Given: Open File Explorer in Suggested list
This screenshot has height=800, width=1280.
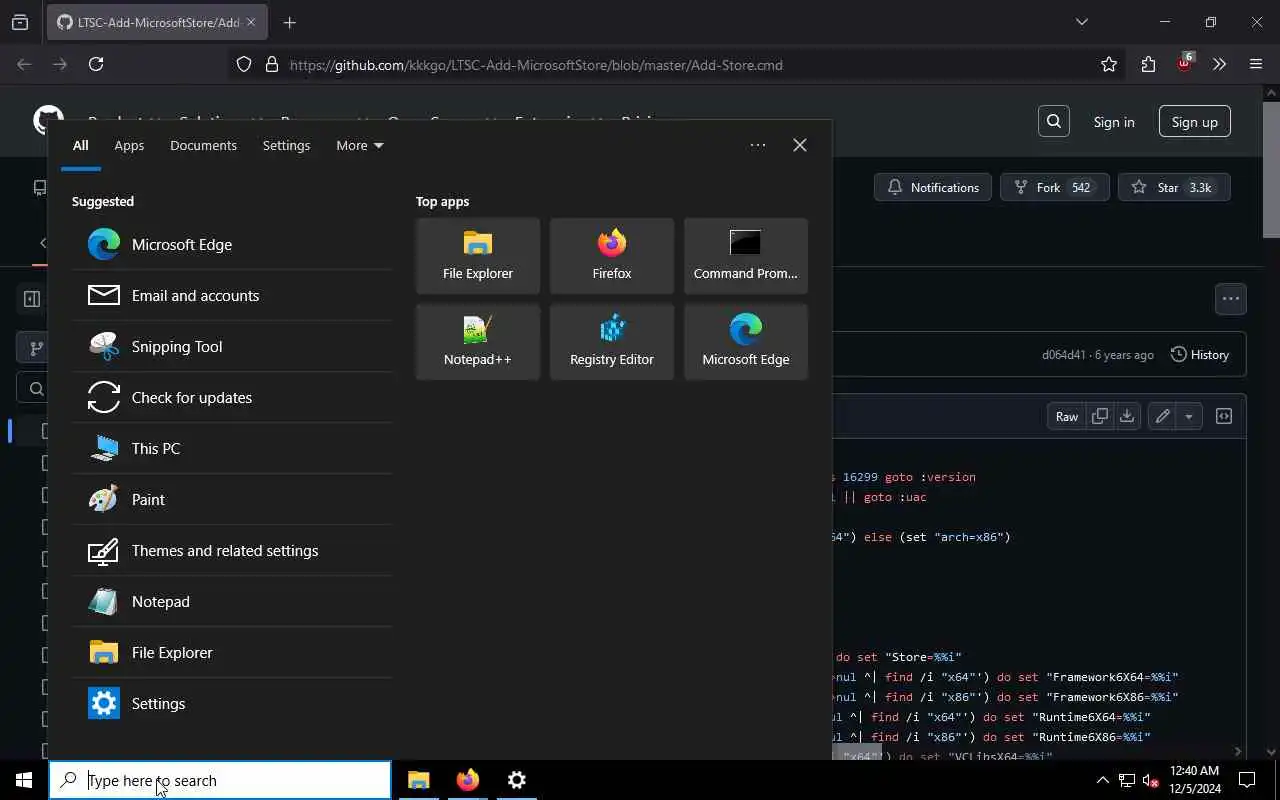Looking at the screenshot, I should pyautogui.click(x=232, y=652).
